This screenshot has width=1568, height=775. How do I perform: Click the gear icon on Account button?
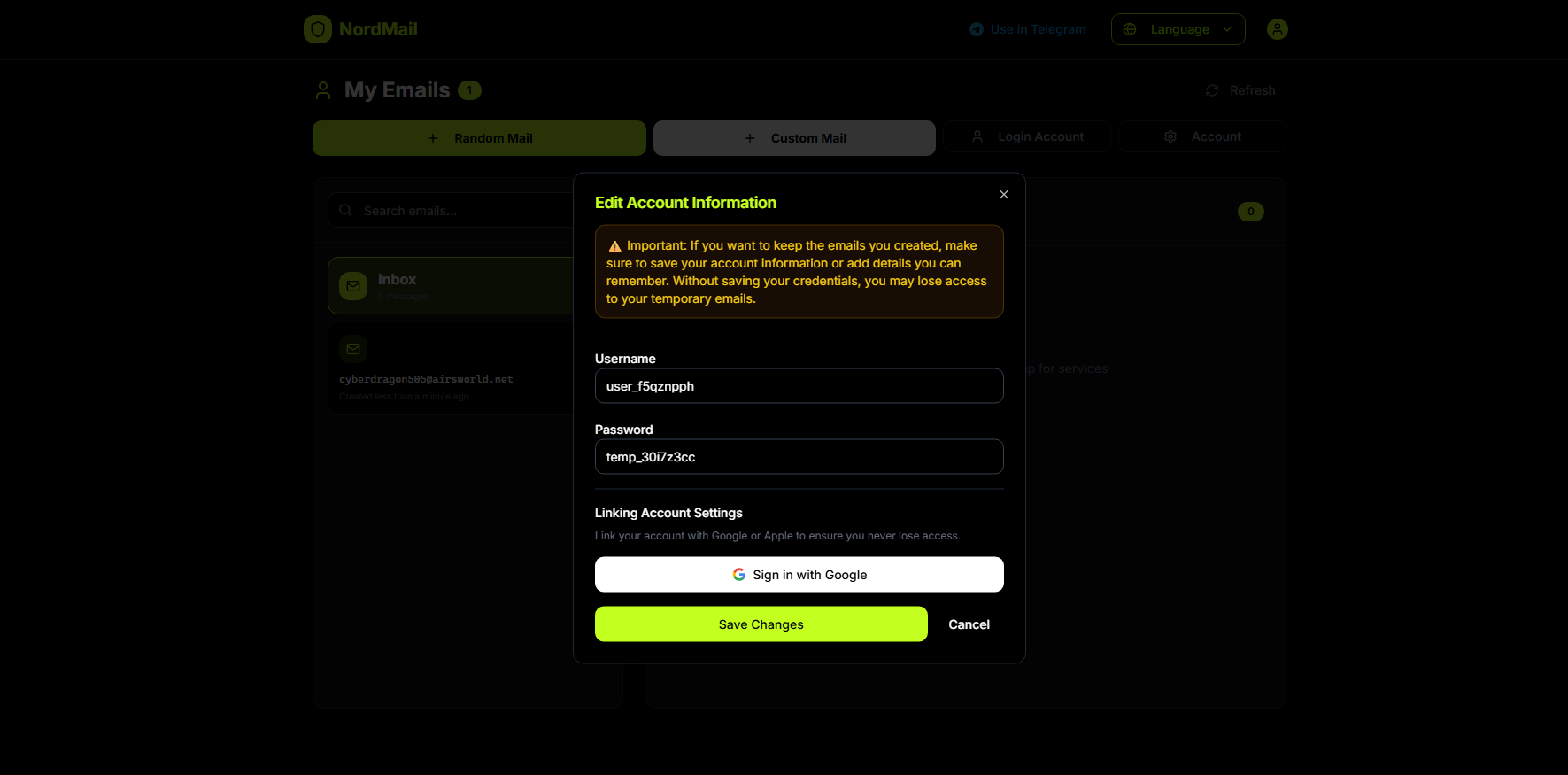pos(1170,136)
